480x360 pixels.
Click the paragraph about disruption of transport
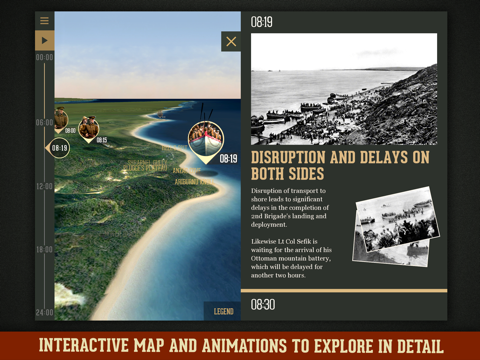(x=290, y=208)
